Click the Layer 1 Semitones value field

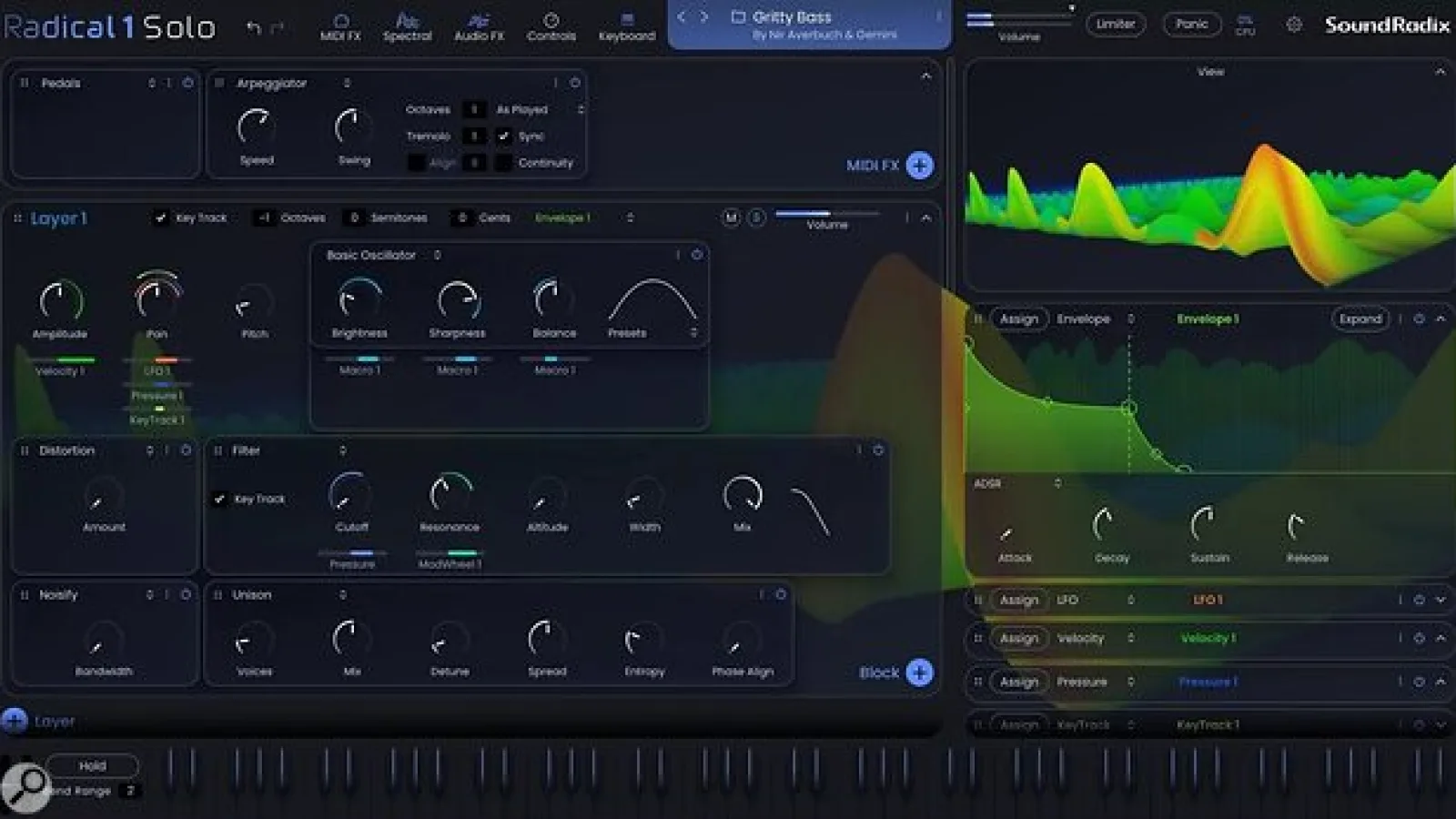pyautogui.click(x=354, y=217)
